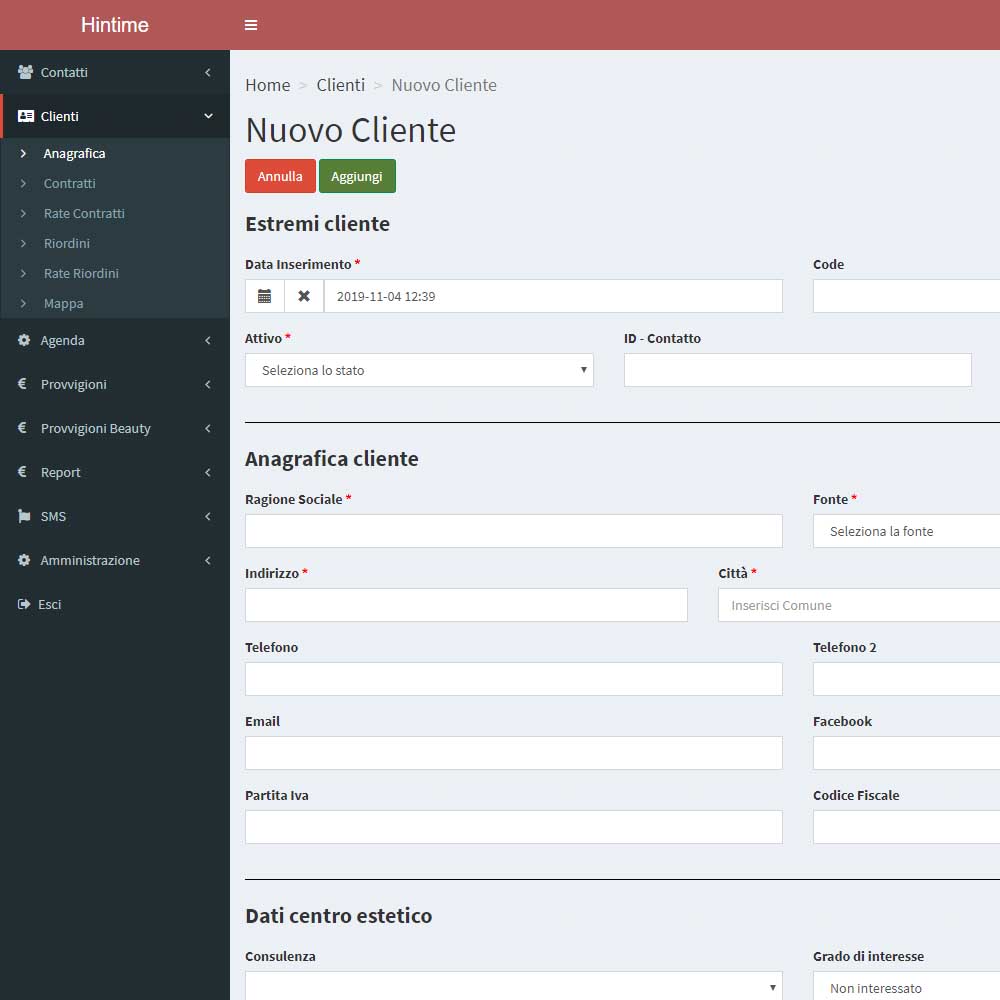
Task: Open Riordini submenu item
Action: (x=67, y=243)
